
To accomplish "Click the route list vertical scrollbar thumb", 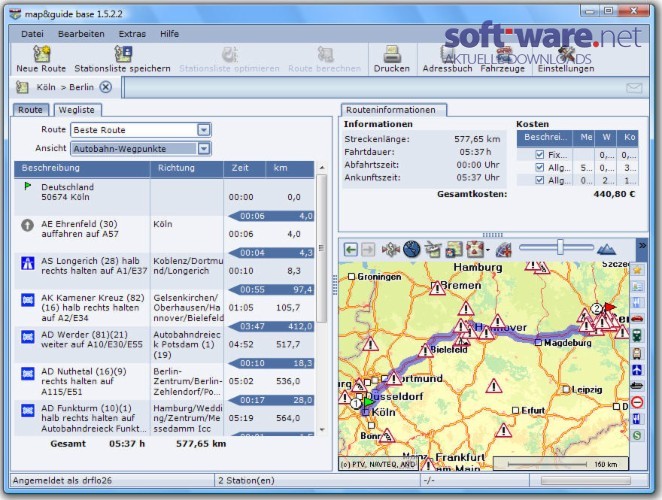I will [x=321, y=248].
